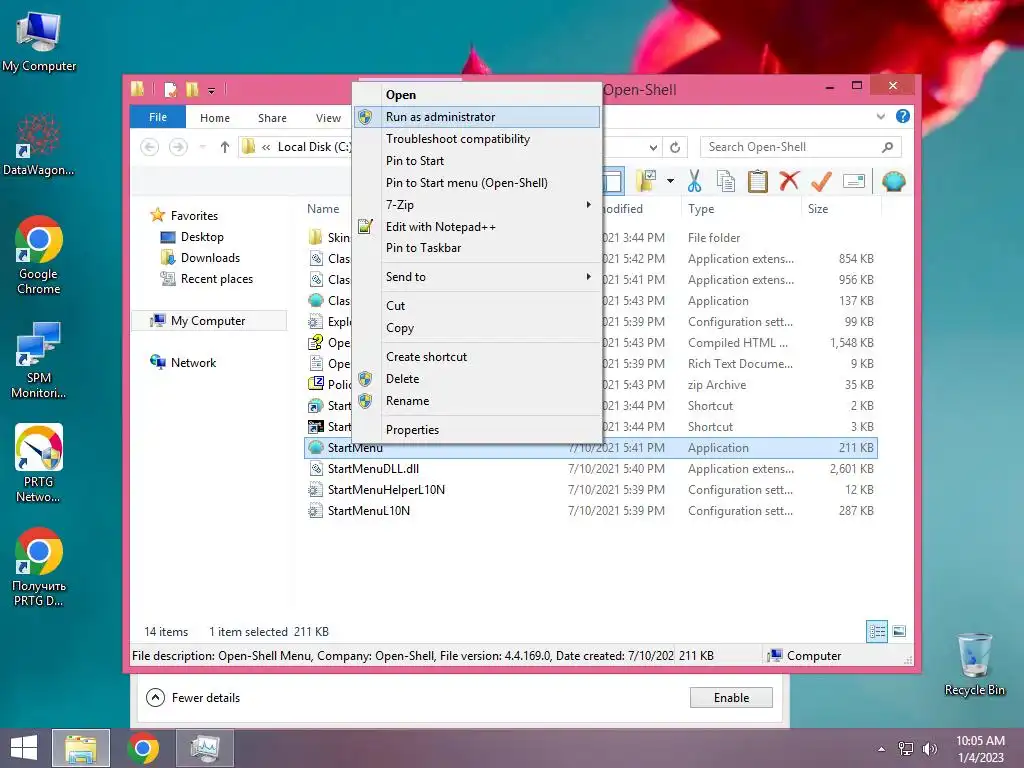Viewport: 1024px width, 768px height.
Task: Expand the 7-Zip submenu
Action: 477,204
